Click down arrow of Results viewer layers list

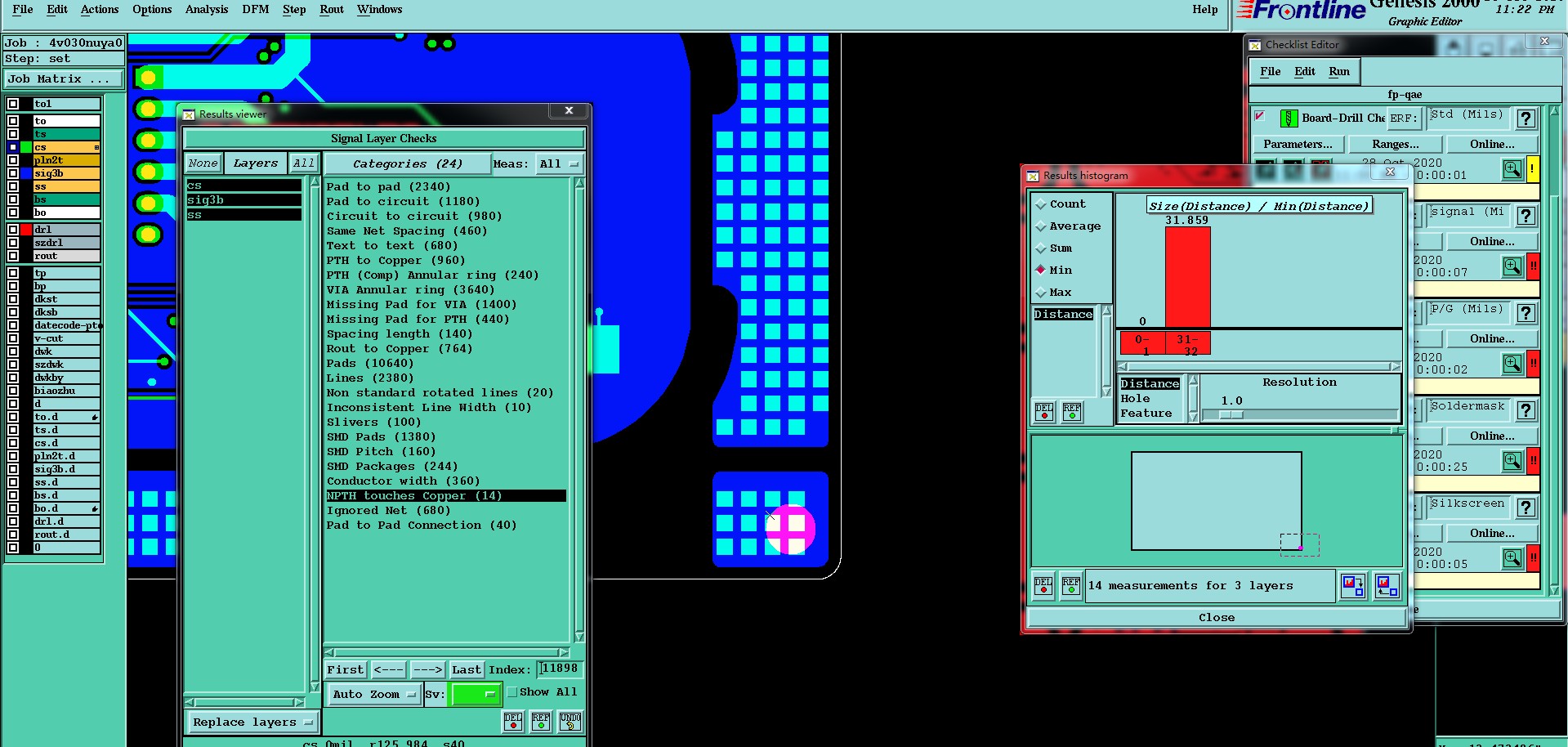tap(315, 687)
